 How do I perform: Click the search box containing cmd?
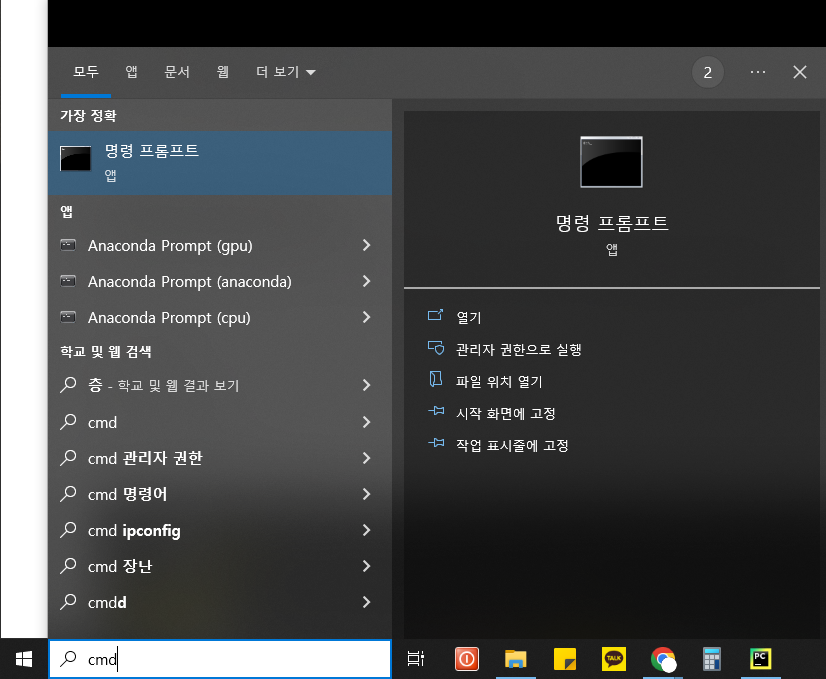click(x=220, y=659)
